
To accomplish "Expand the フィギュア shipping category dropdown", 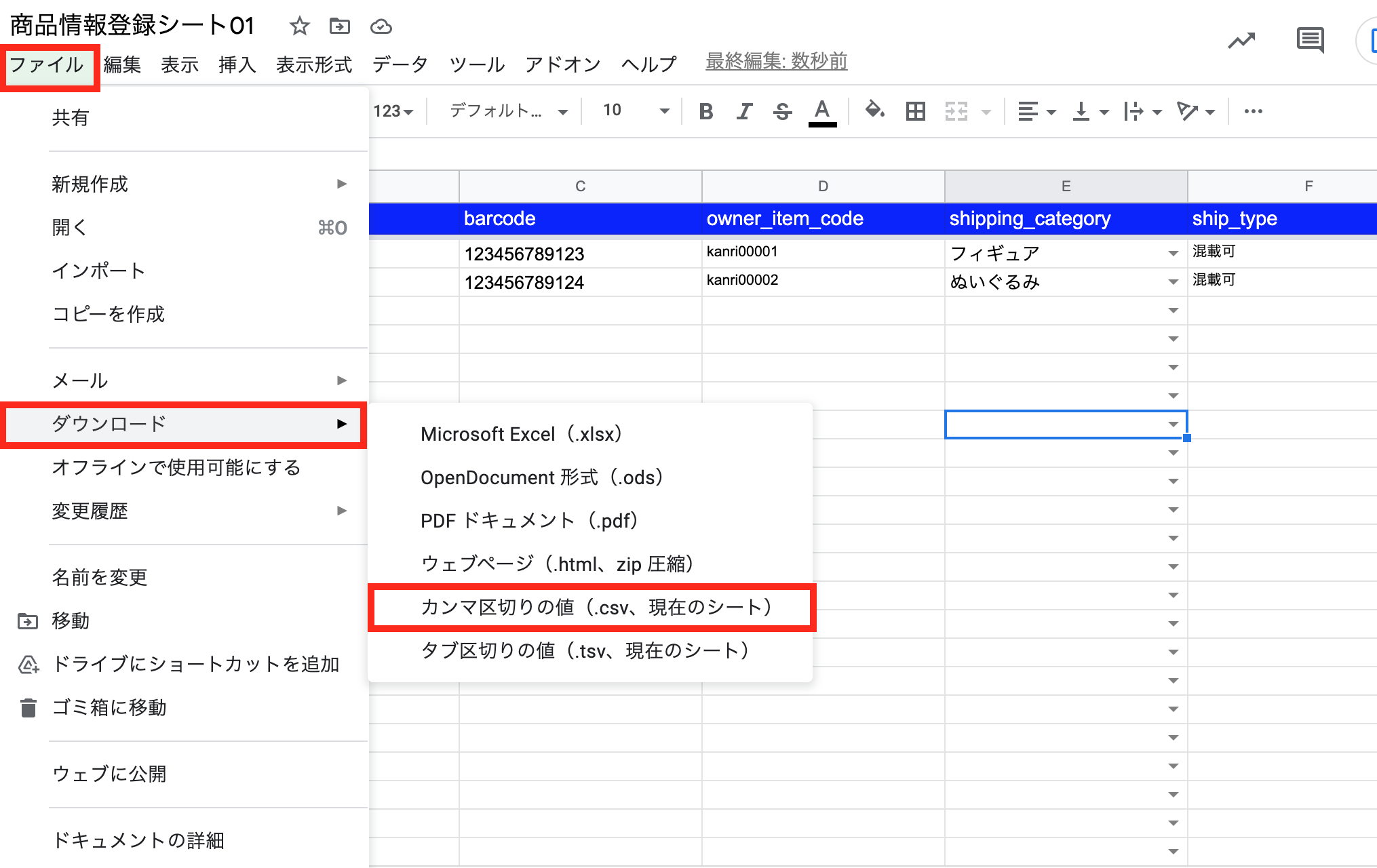I will [x=1173, y=254].
